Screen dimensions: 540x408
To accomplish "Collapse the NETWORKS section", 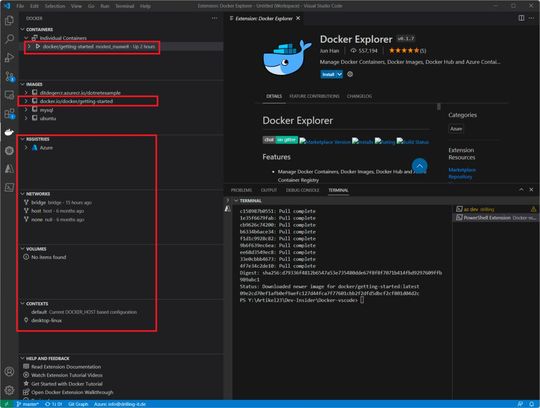I will (x=23, y=194).
